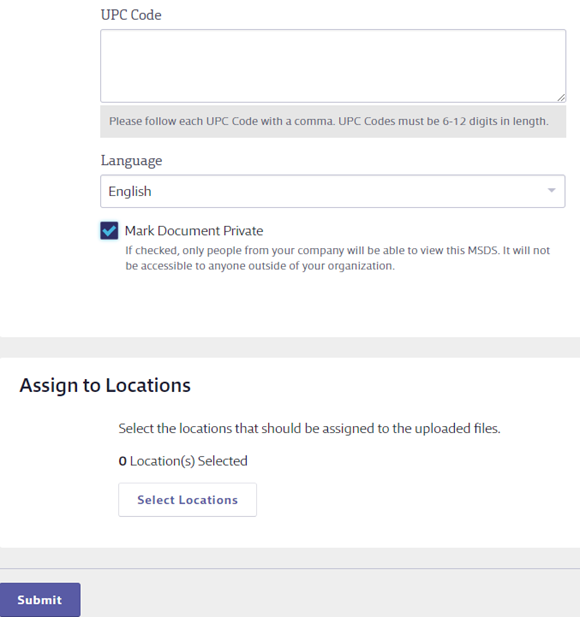Open the Select Locations button

click(187, 500)
